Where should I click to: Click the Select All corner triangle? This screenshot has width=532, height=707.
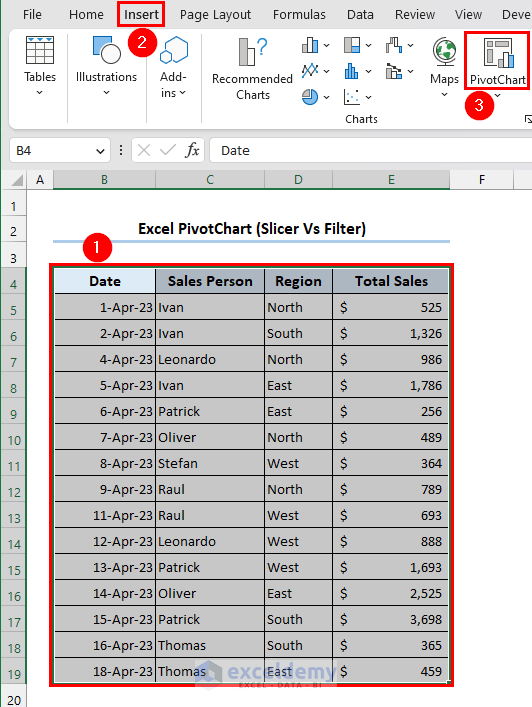point(17,180)
